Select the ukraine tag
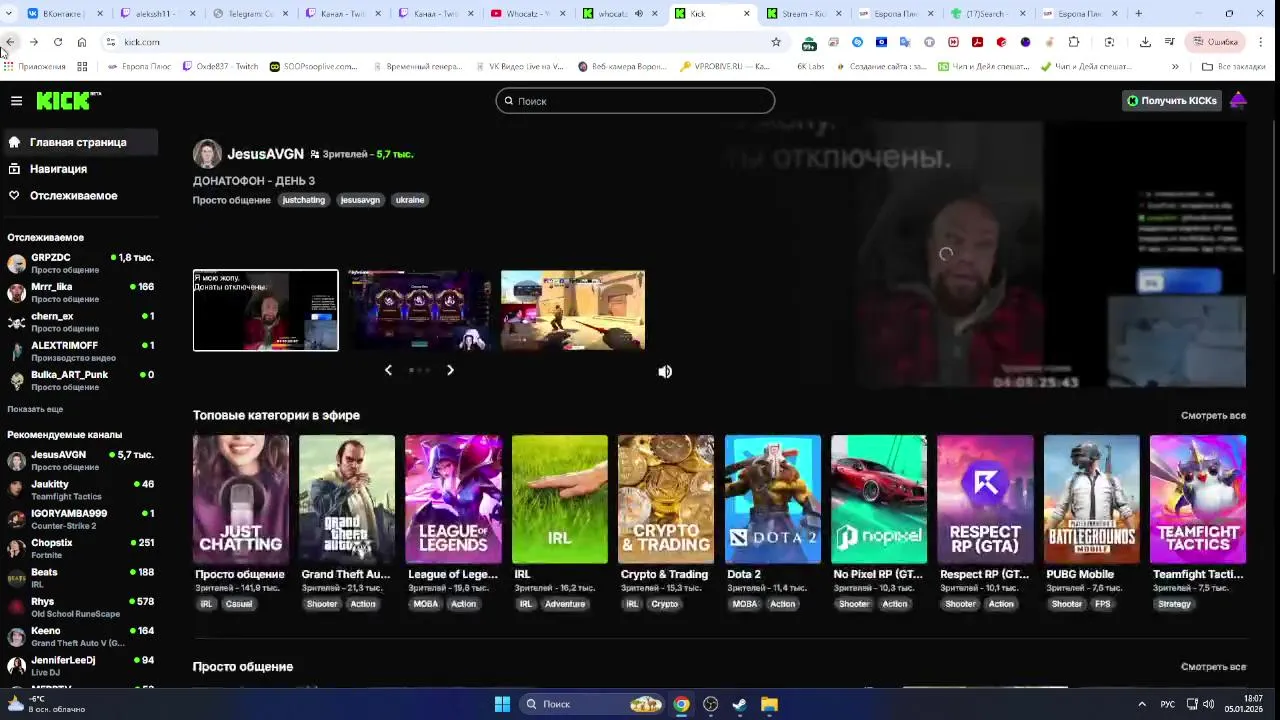The width and height of the screenshot is (1280, 720). pyautogui.click(x=410, y=200)
